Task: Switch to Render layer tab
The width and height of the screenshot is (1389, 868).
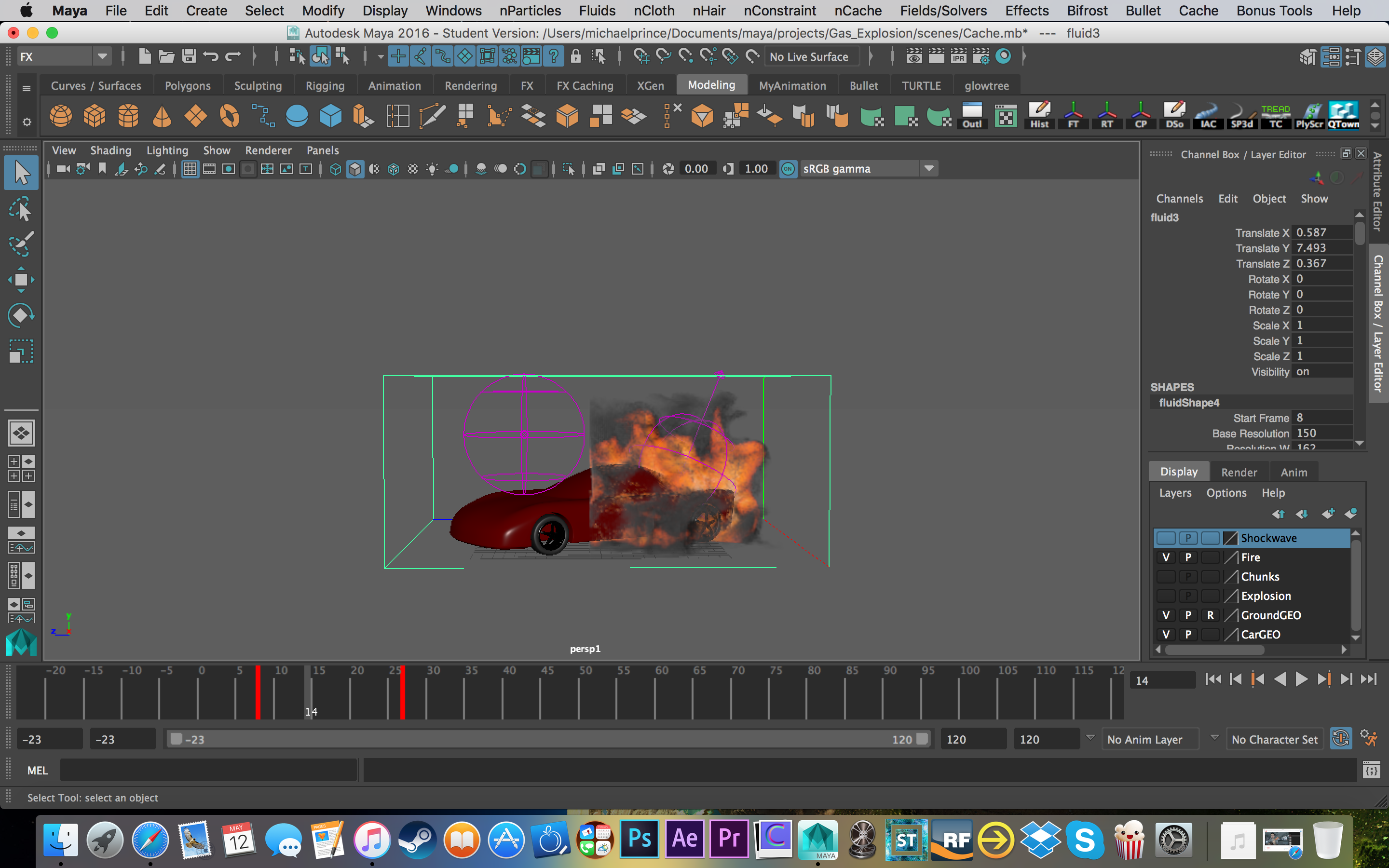Action: (x=1239, y=472)
